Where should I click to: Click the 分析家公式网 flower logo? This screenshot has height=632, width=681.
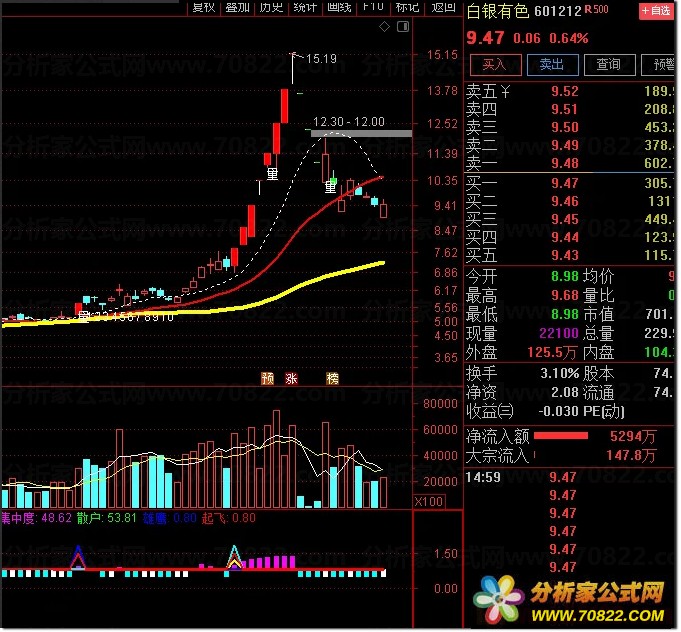point(498,600)
